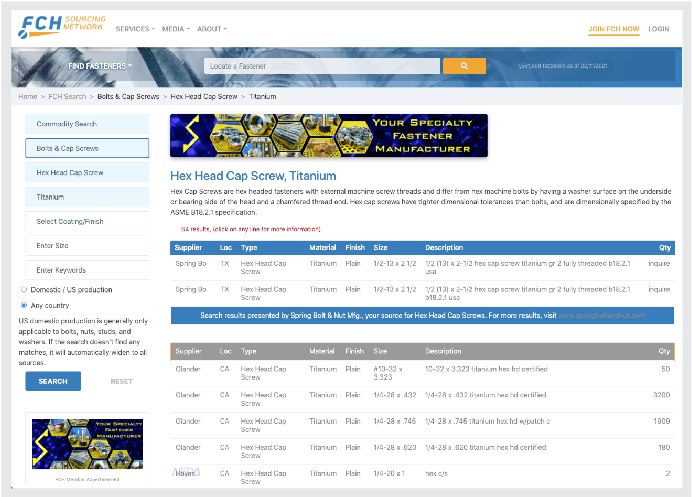Open Clander row 1/4-28 x .432

422,399
